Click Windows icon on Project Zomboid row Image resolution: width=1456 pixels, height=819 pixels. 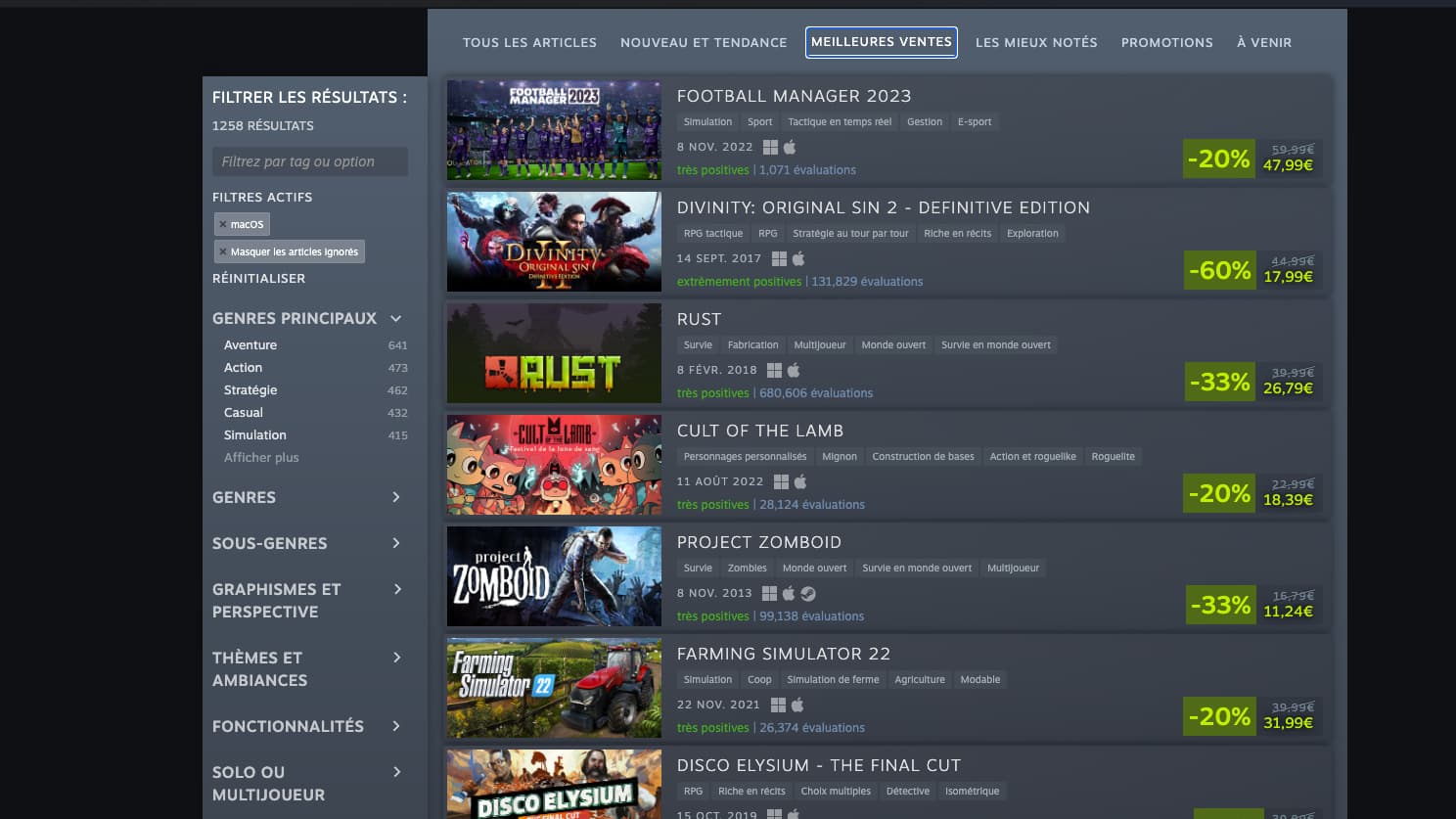769,593
